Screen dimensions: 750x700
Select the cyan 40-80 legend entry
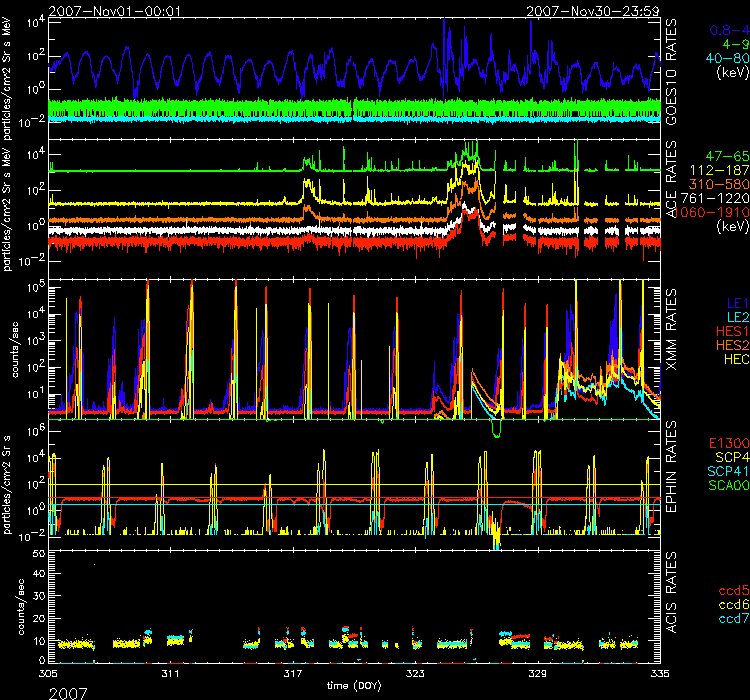tap(728, 58)
